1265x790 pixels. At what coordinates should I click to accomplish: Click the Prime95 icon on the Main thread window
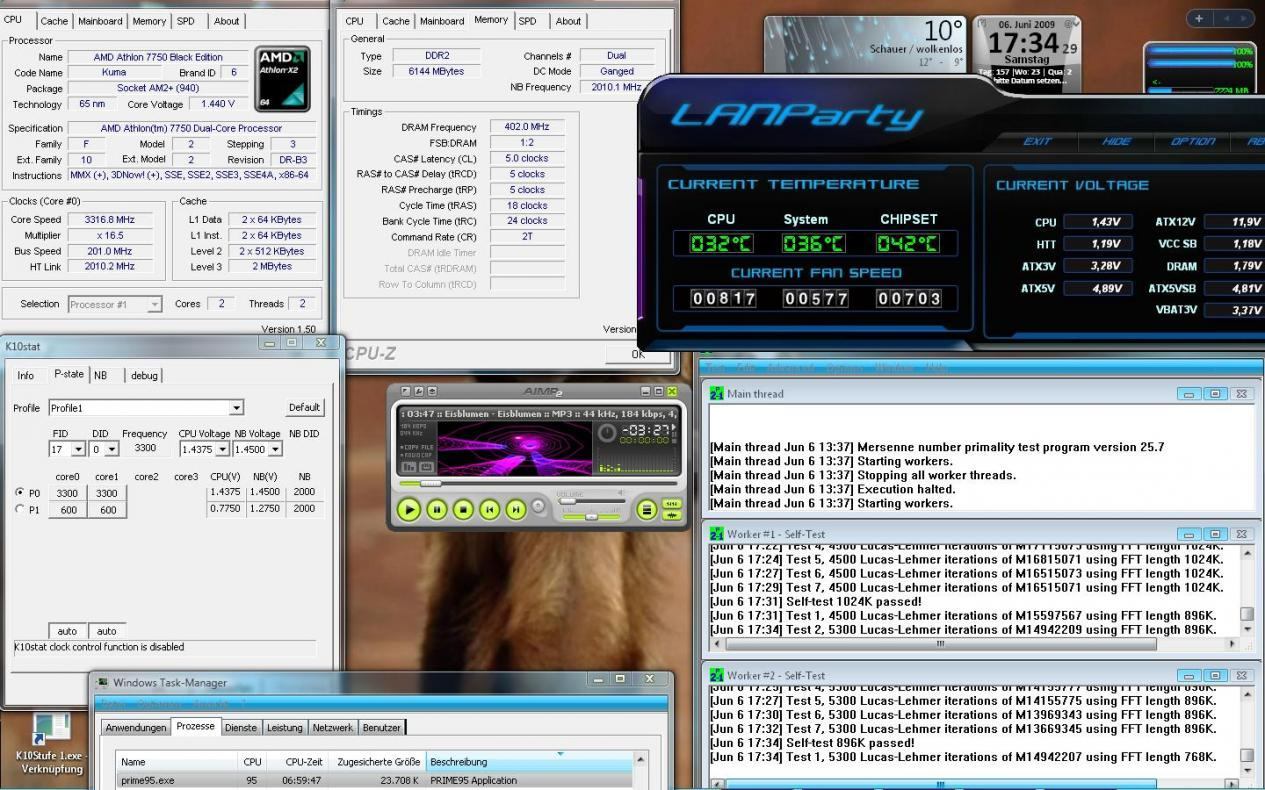click(x=716, y=394)
